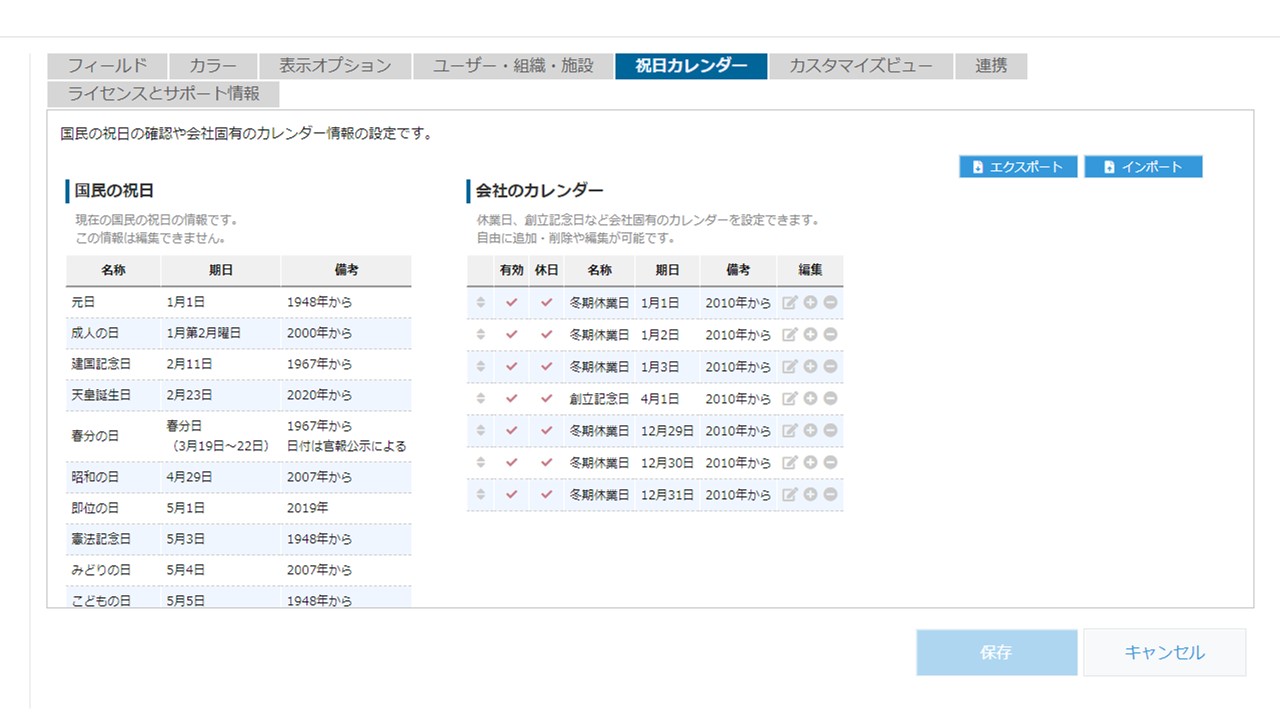Image resolution: width=1280 pixels, height=720 pixels.
Task: Click the sort handle of the 1月1日 company row
Action: (x=480, y=303)
